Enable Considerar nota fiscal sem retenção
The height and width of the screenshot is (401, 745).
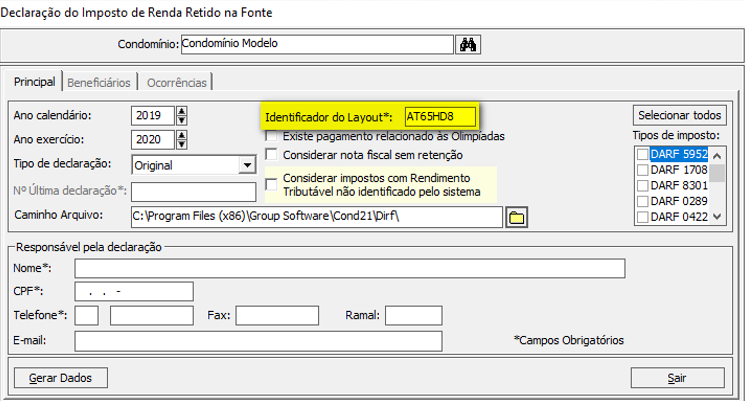(271, 154)
